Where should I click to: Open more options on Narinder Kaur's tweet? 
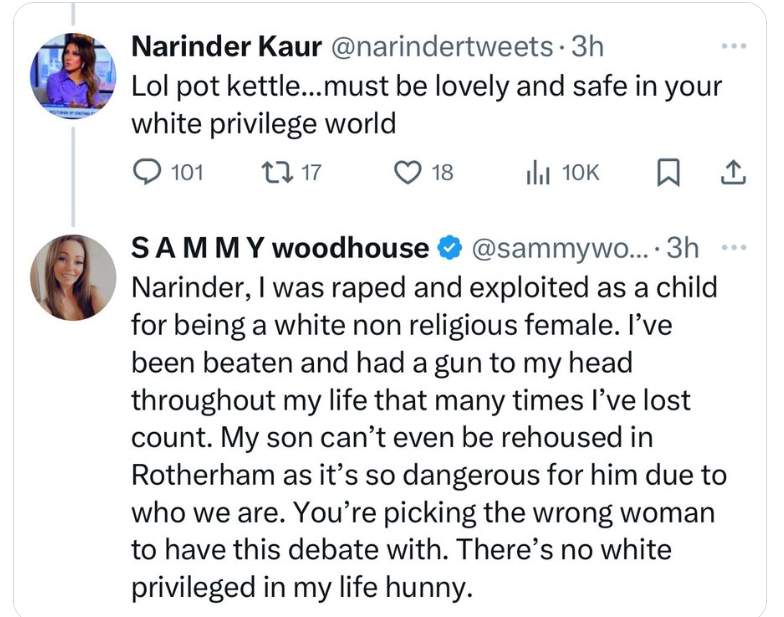pyautogui.click(x=733, y=46)
